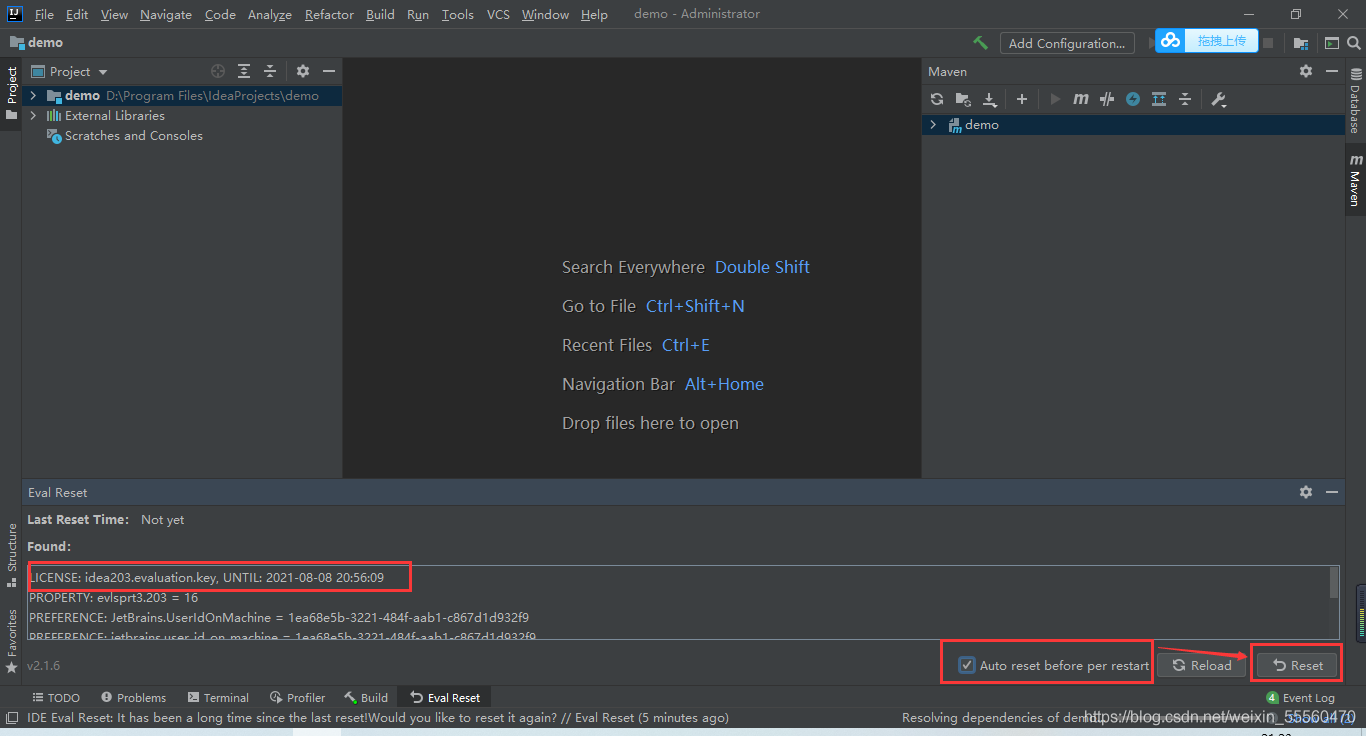The width and height of the screenshot is (1366, 736).
Task: Toggle Auto reset before per restart checkbox
Action: click(967, 665)
